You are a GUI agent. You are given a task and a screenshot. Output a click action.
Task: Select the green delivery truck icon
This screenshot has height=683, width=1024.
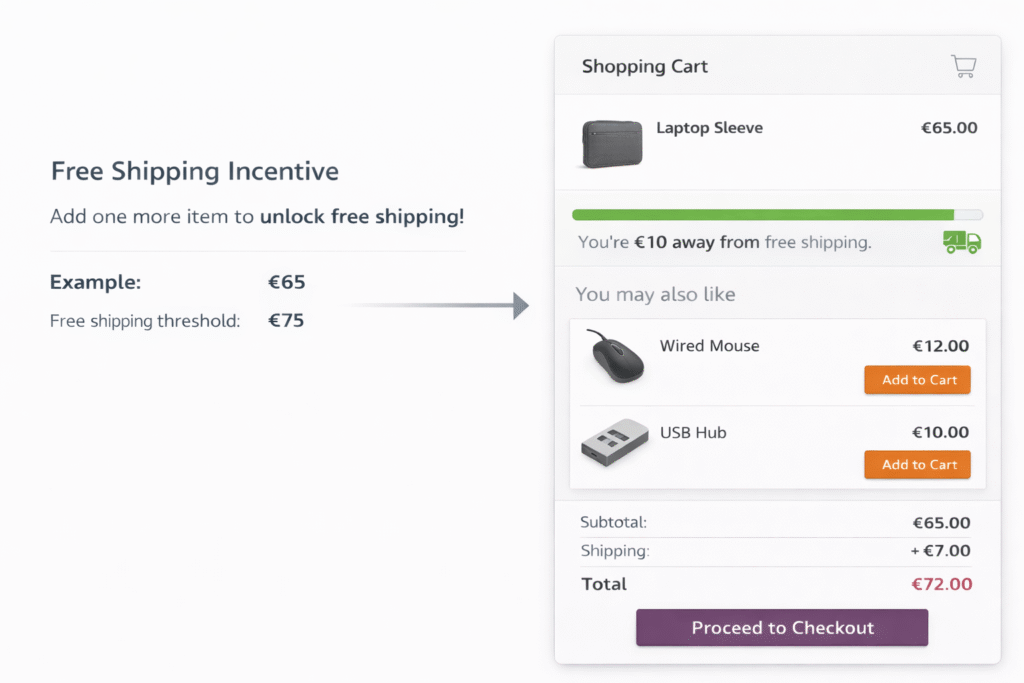(x=959, y=242)
